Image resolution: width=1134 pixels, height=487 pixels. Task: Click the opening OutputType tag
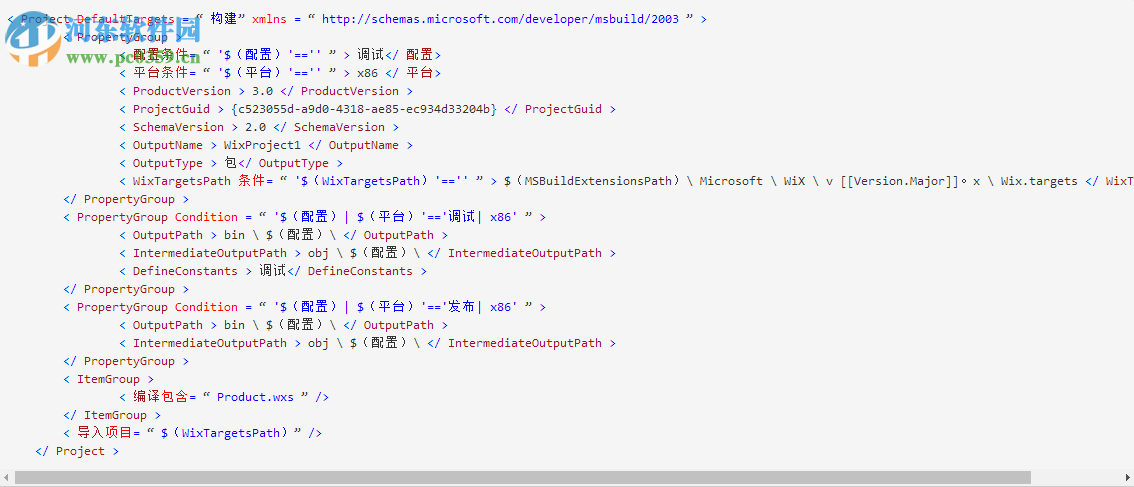point(169,164)
